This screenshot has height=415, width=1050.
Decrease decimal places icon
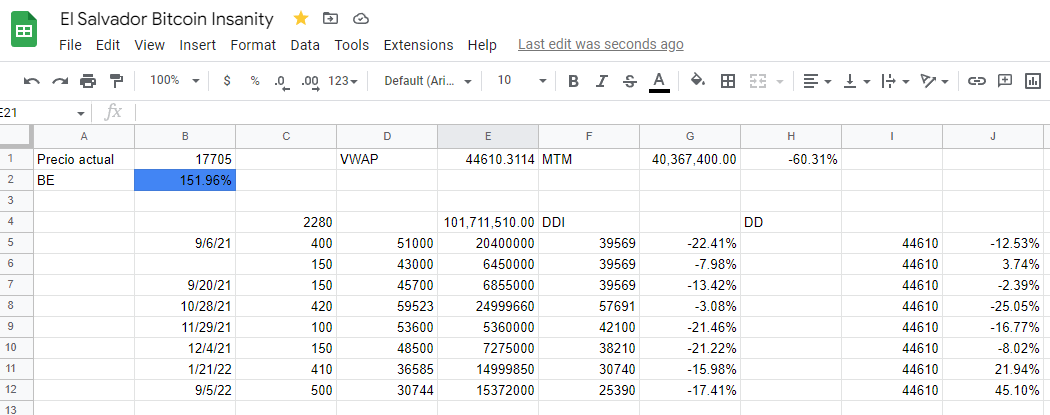click(x=282, y=82)
